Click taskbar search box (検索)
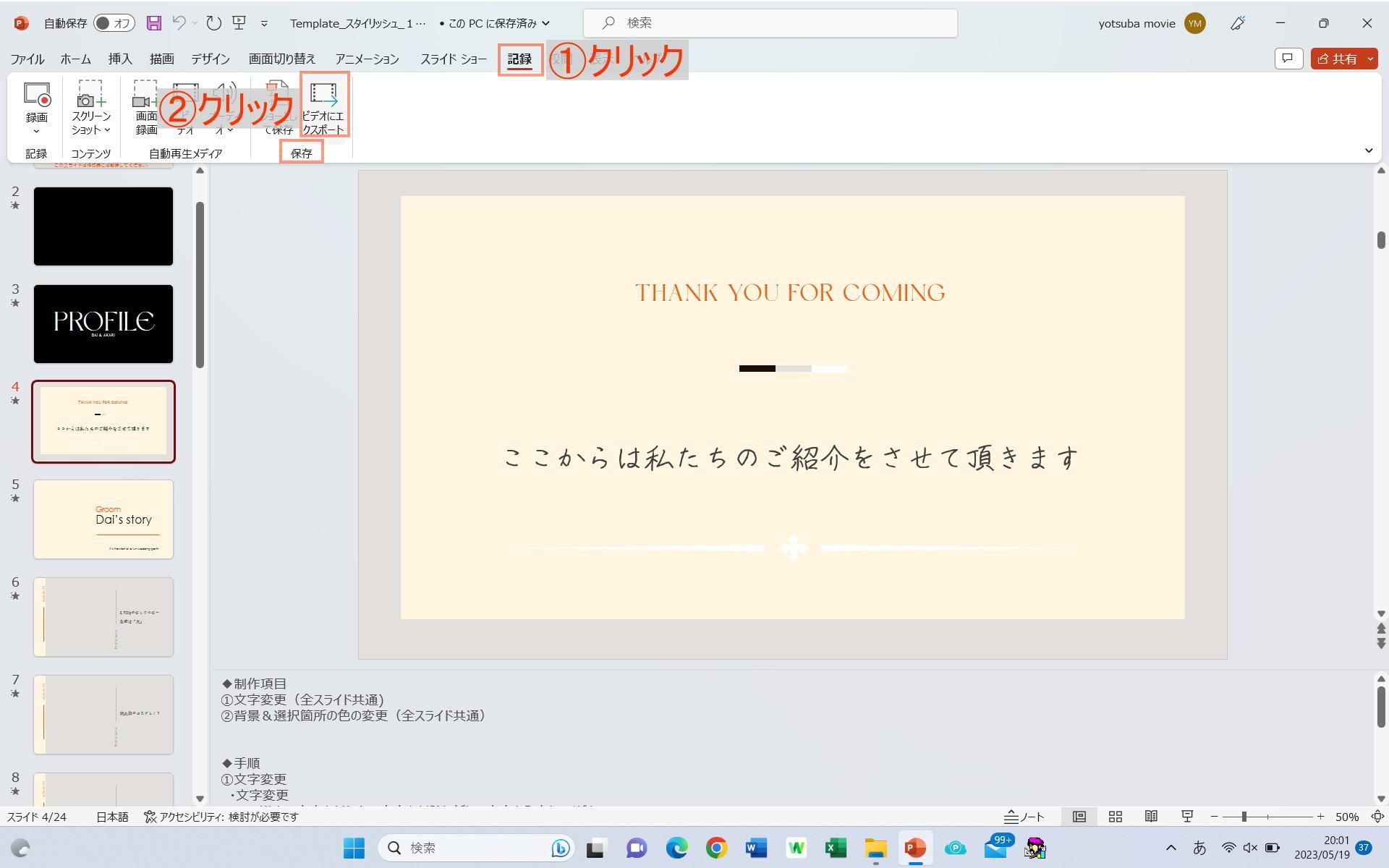 click(476, 848)
